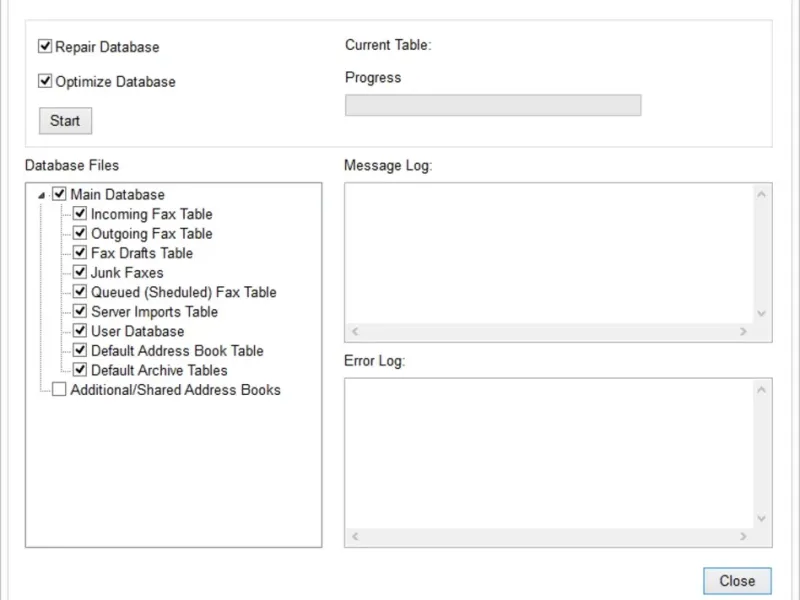Click the Start button

coord(65,121)
